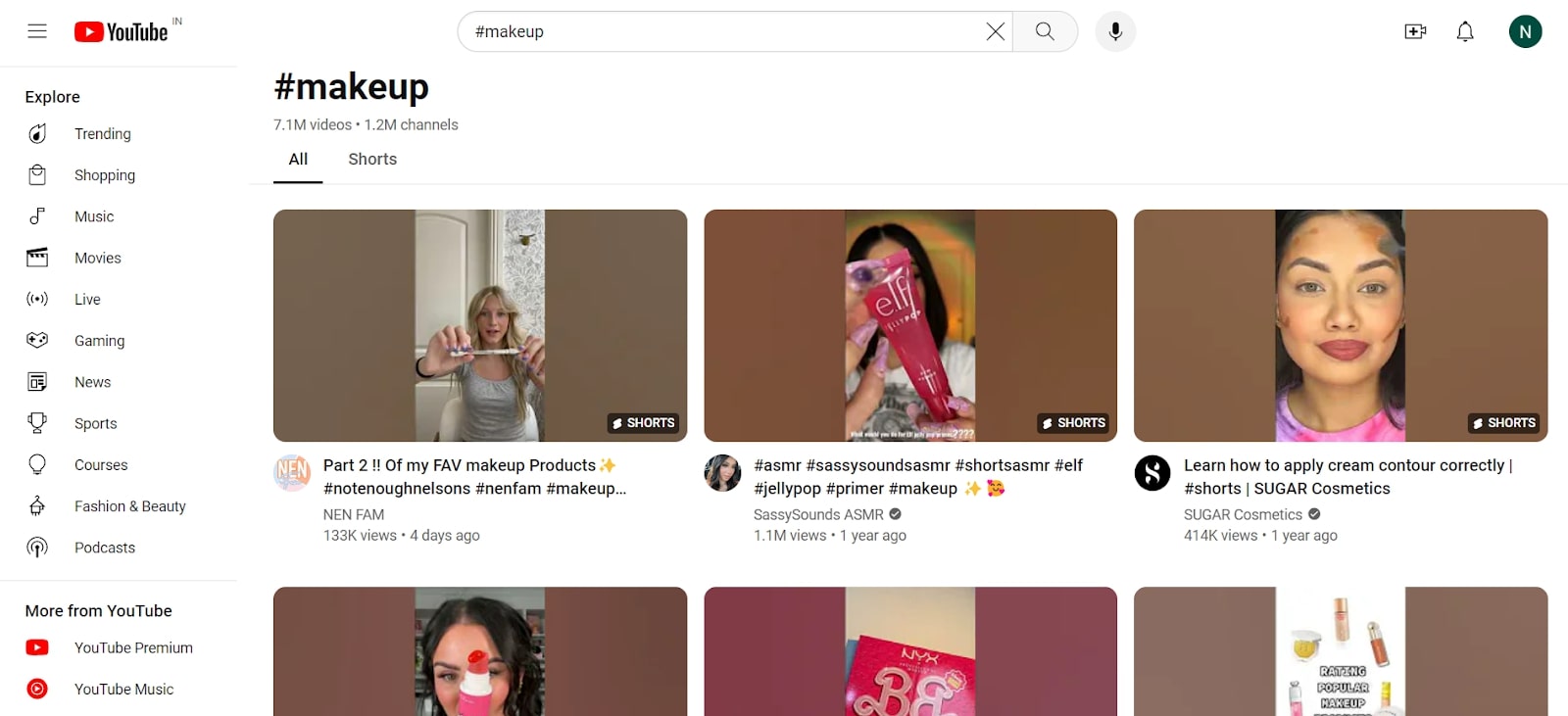This screenshot has width=1568, height=716.
Task: Clear the search box with the X
Action: (995, 31)
